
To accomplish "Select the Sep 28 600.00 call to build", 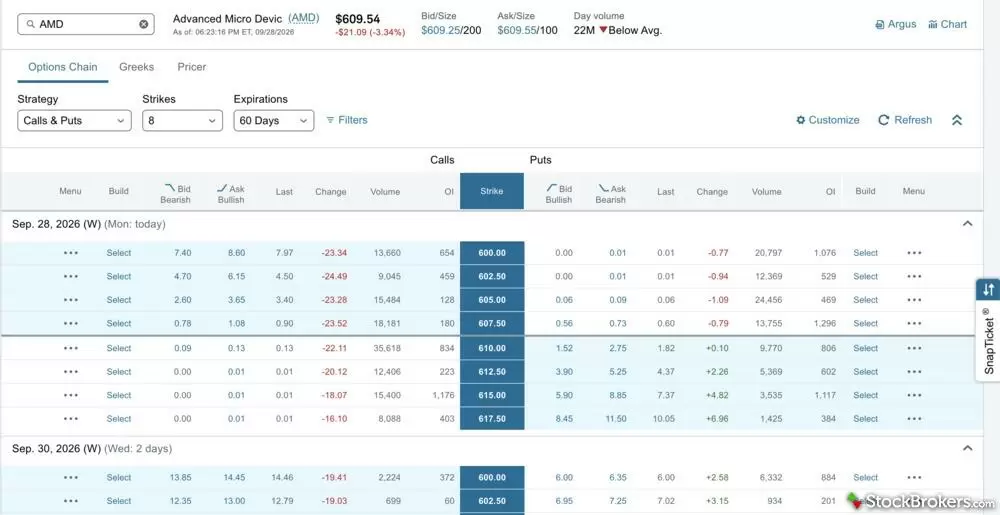I will (119, 253).
